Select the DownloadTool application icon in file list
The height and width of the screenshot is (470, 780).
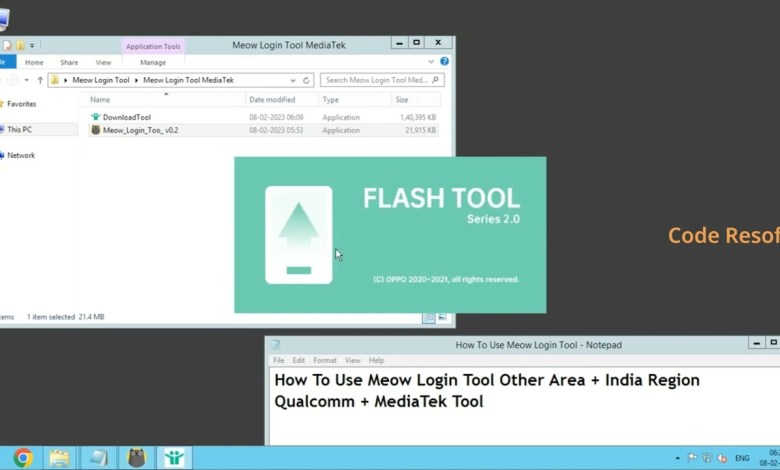pyautogui.click(x=96, y=117)
